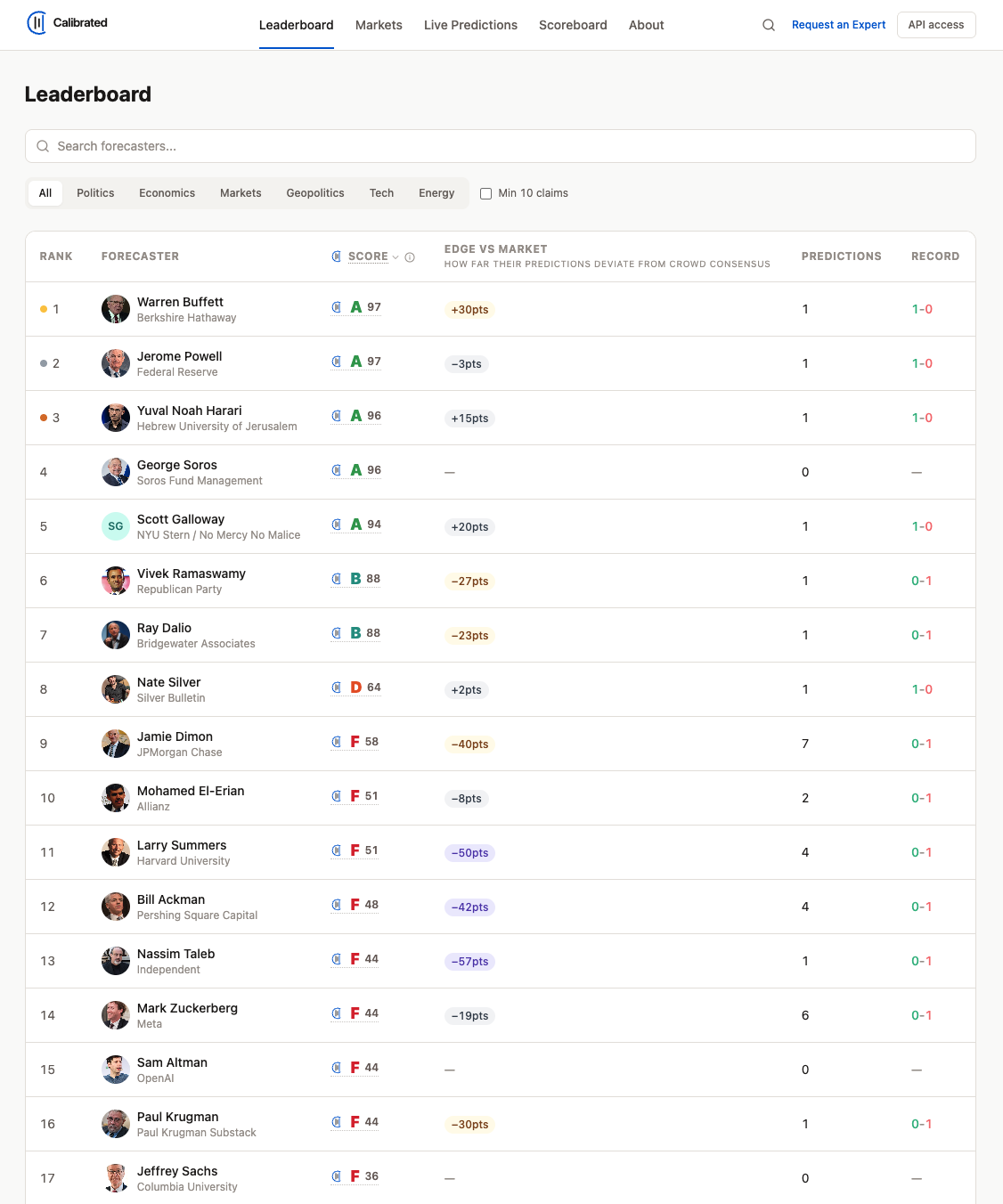The image size is (1003, 1204).
Task: Click the score badge icon in Bill Ackman's row
Action: pyautogui.click(x=337, y=905)
